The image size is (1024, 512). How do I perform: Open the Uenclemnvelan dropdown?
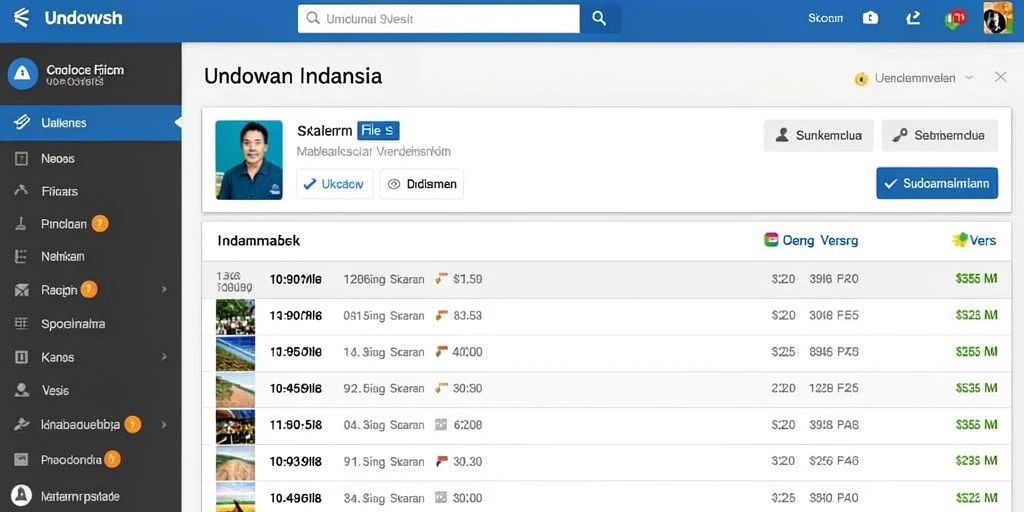point(914,78)
